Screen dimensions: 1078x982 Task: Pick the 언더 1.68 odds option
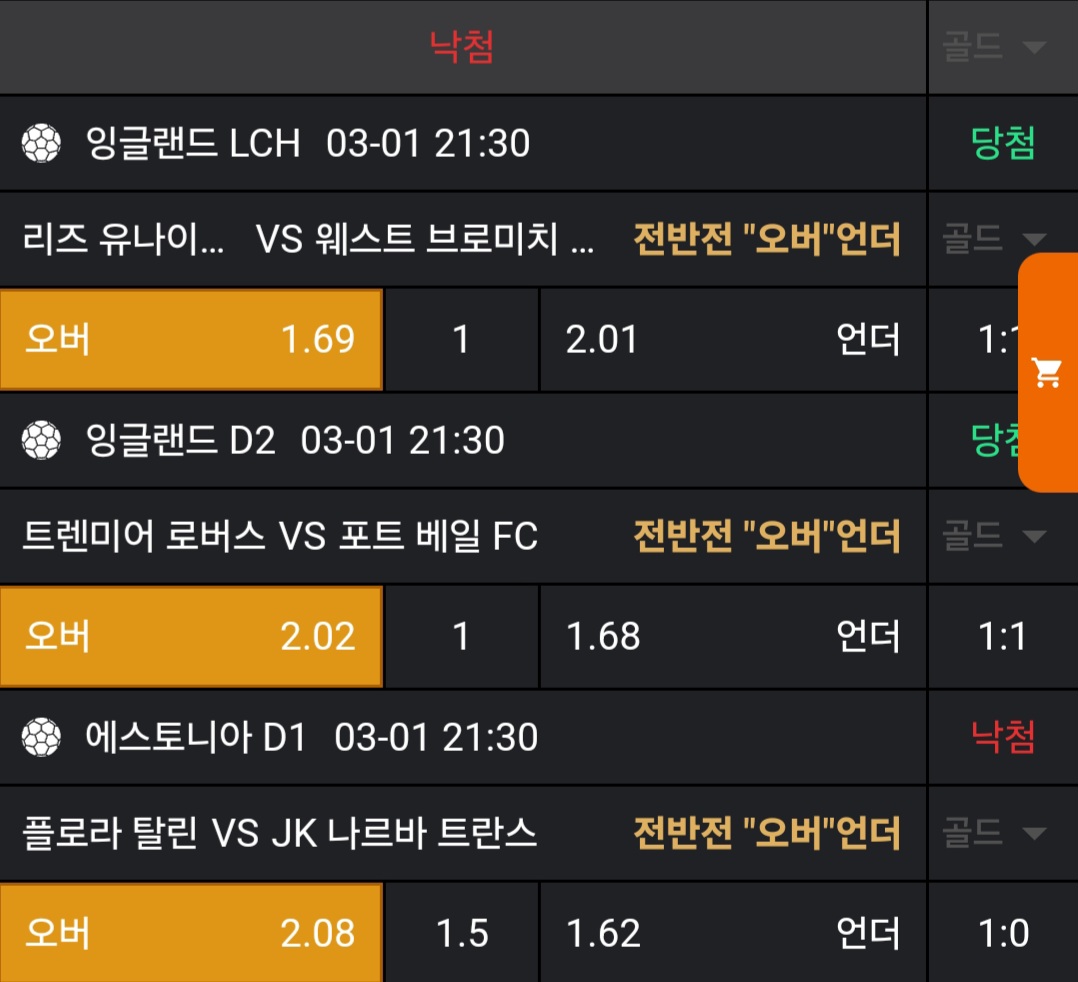click(x=733, y=637)
